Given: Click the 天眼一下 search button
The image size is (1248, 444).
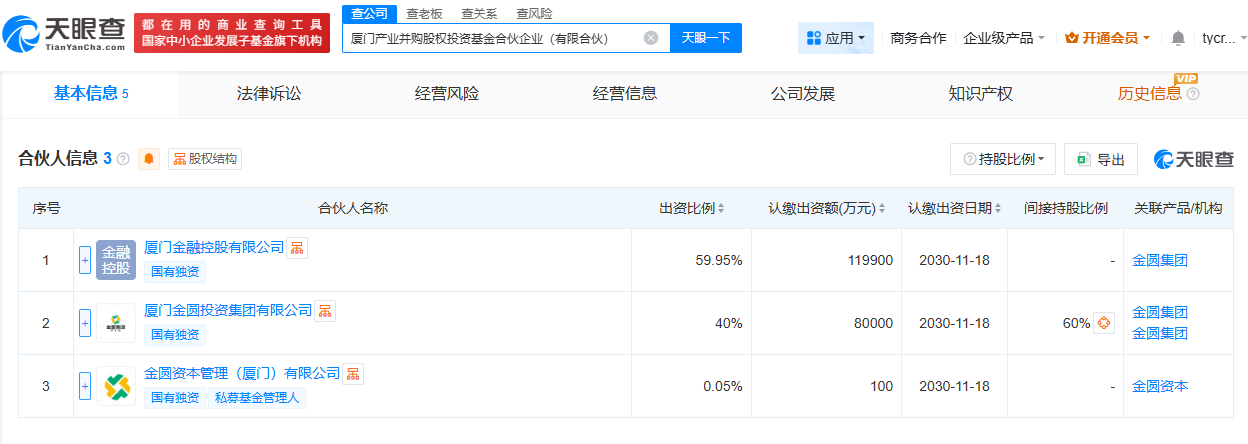Looking at the screenshot, I should point(706,38).
